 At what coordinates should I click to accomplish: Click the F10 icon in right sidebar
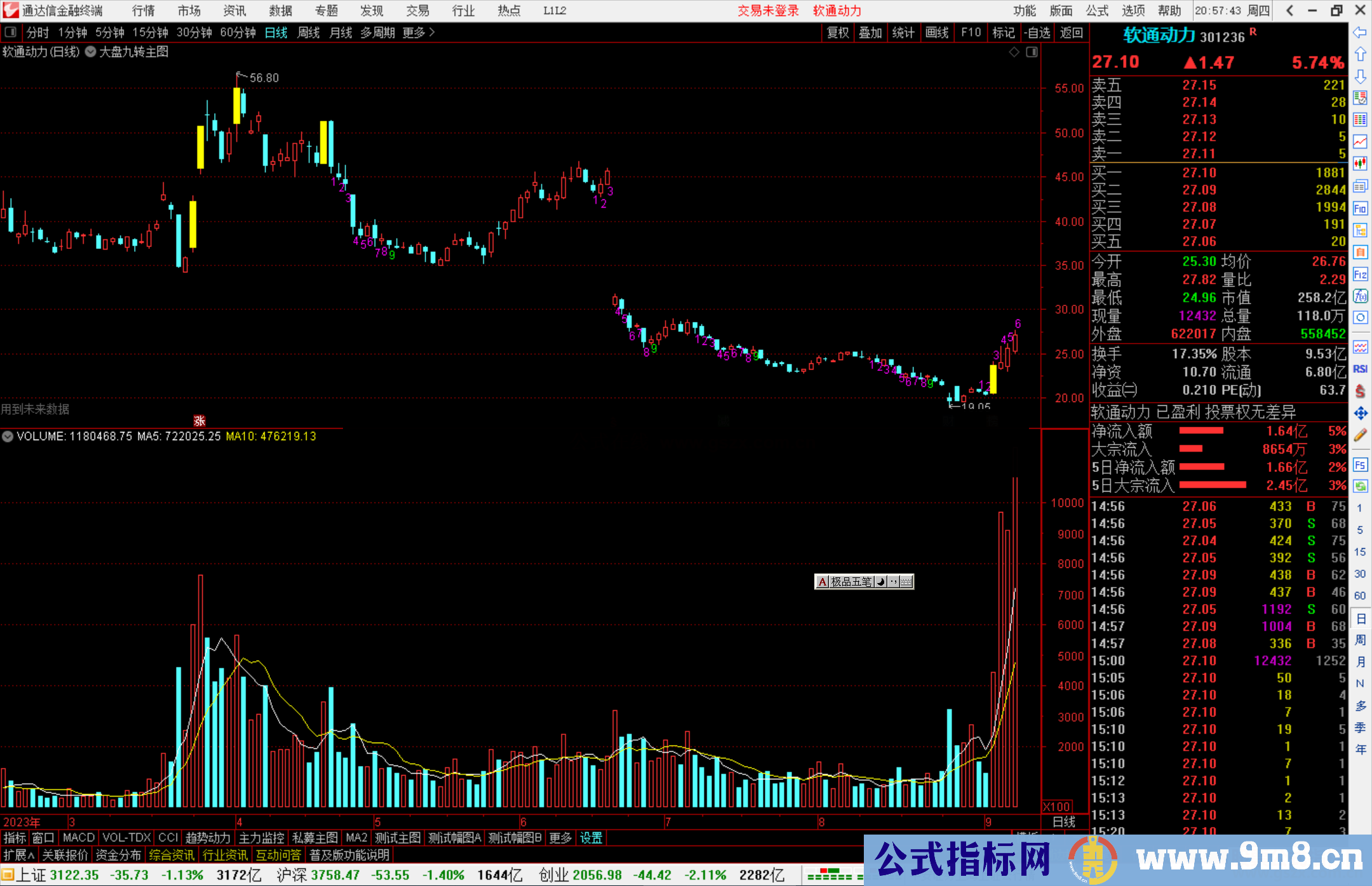point(1360,208)
